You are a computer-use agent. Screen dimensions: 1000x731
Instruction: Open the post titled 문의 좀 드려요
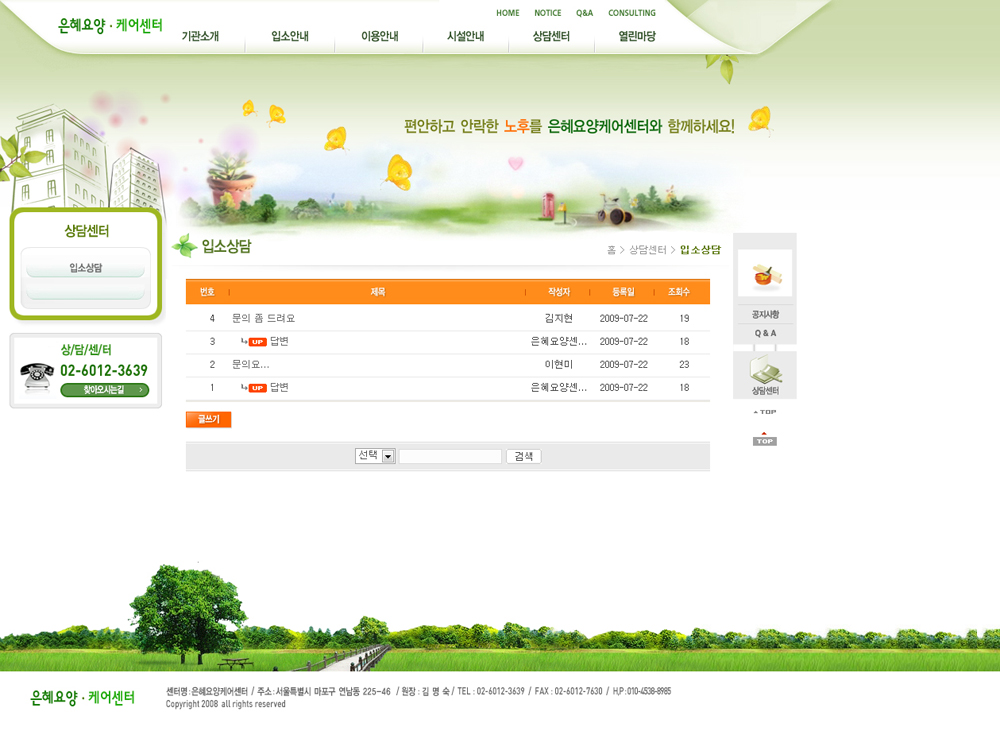[264, 319]
